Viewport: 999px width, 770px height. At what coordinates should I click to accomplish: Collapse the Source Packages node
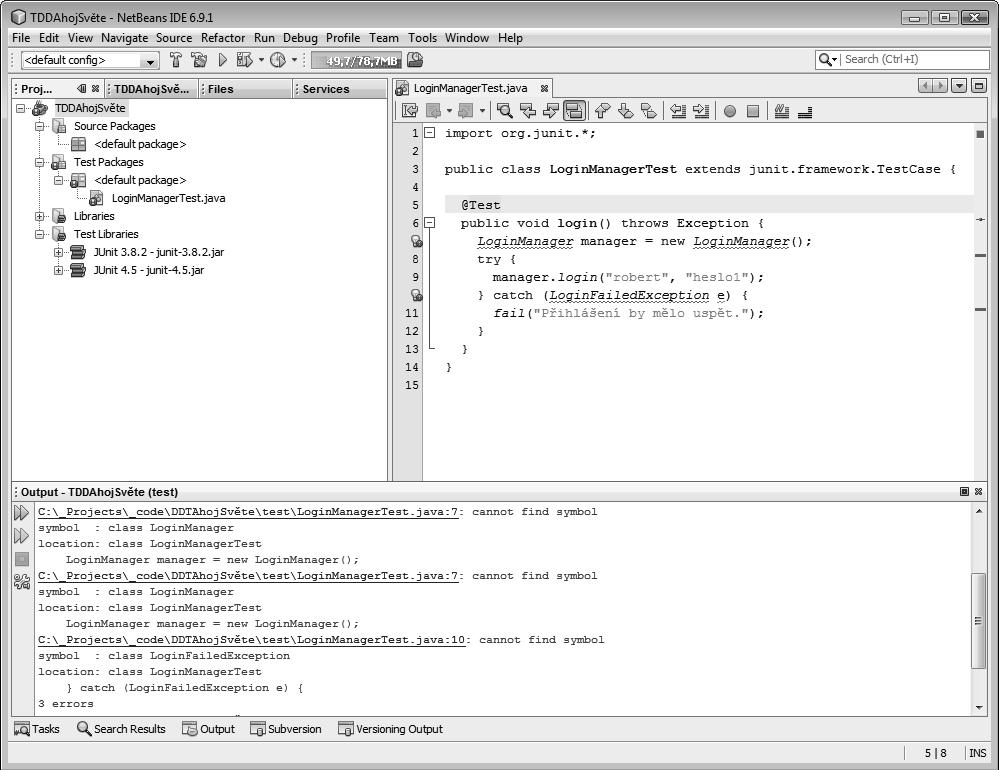(40, 126)
